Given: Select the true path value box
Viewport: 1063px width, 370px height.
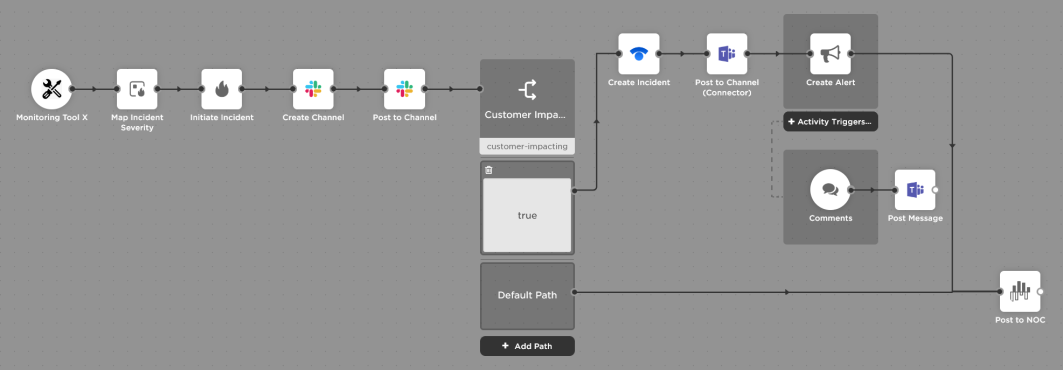Looking at the screenshot, I should coord(527,215).
